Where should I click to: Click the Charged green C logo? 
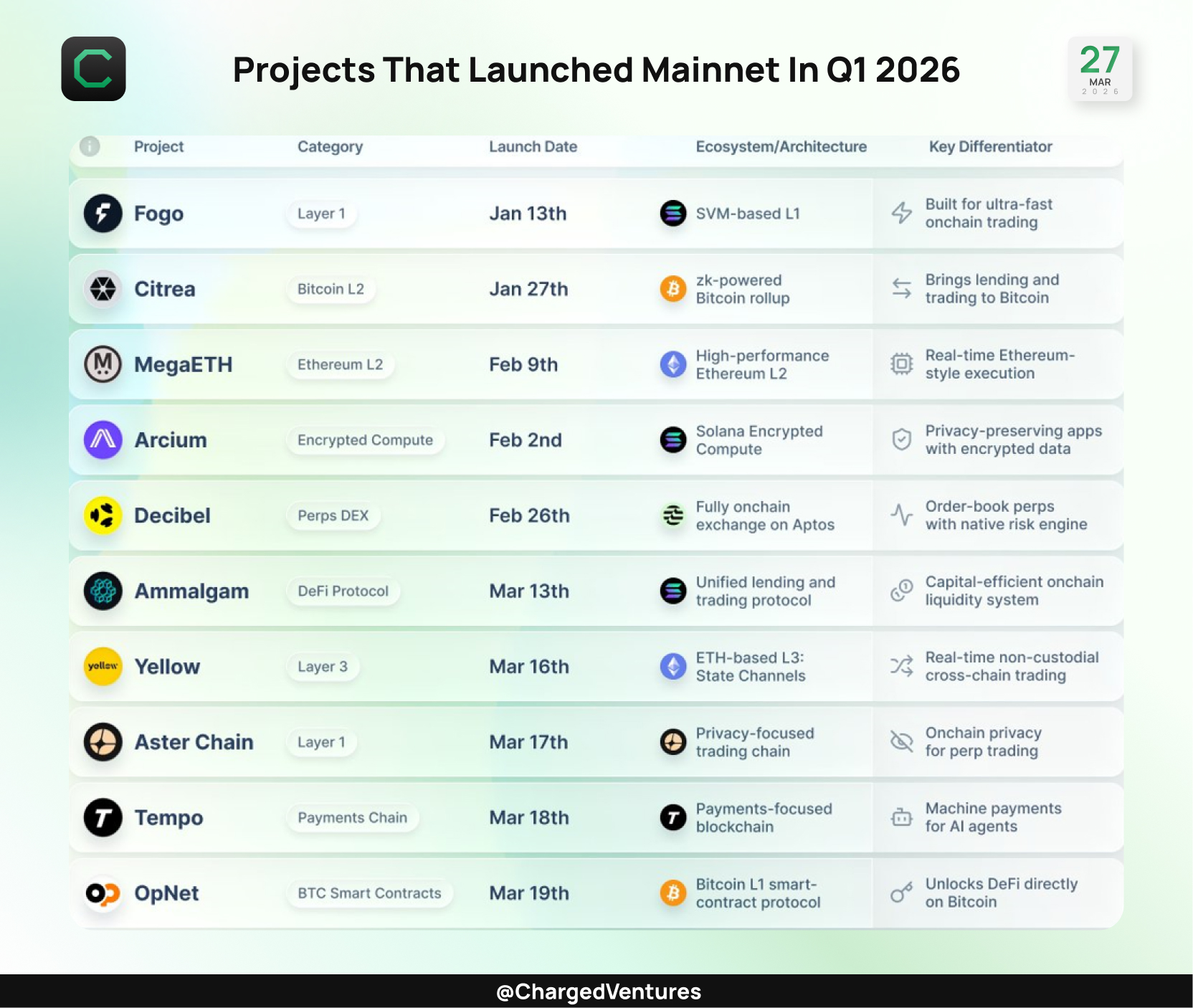tap(93, 69)
